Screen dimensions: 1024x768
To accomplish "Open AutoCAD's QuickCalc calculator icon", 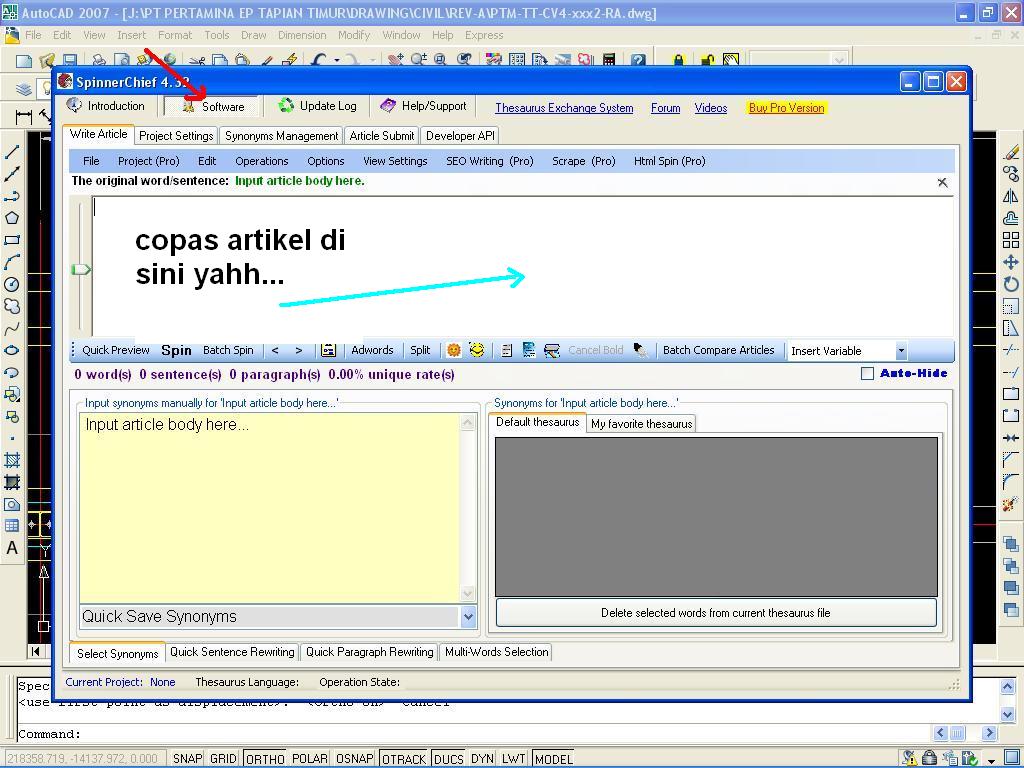I will (609, 60).
